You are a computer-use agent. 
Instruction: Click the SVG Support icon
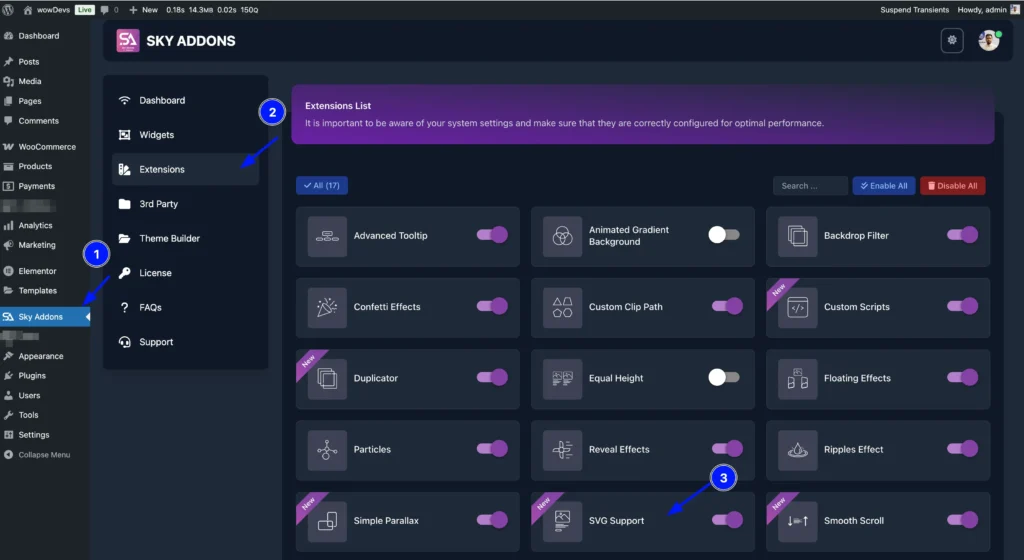(x=562, y=521)
